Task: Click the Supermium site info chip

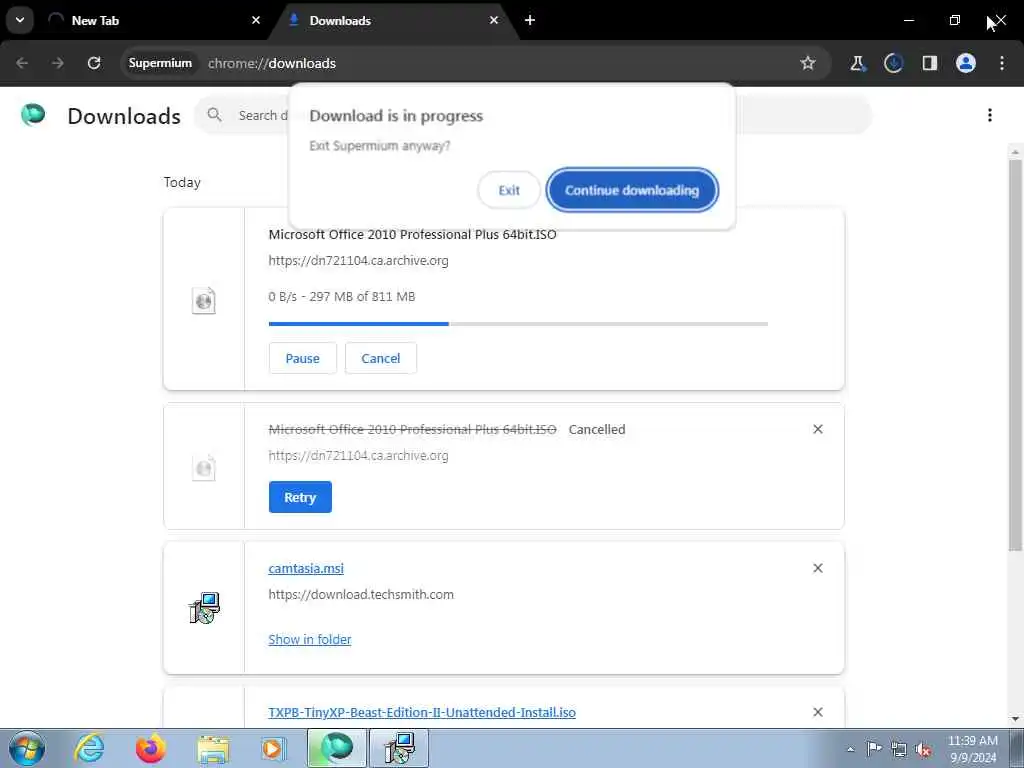Action: tap(160, 63)
